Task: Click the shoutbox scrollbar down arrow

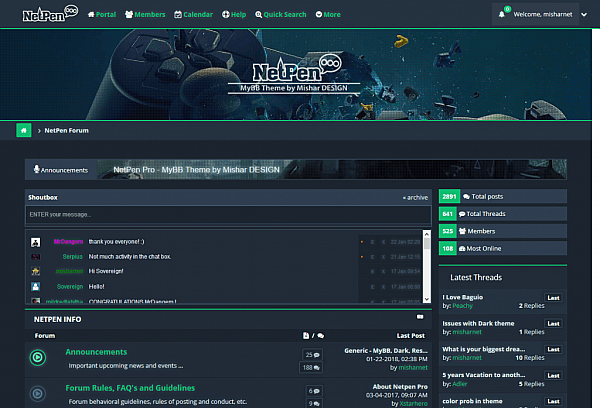Action: coord(427,299)
